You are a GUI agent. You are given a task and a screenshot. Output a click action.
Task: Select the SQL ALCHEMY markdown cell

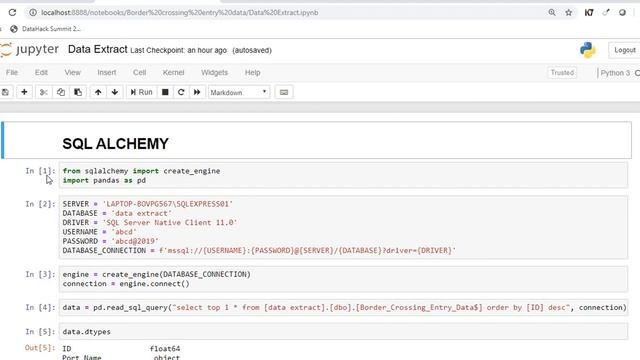point(316,140)
